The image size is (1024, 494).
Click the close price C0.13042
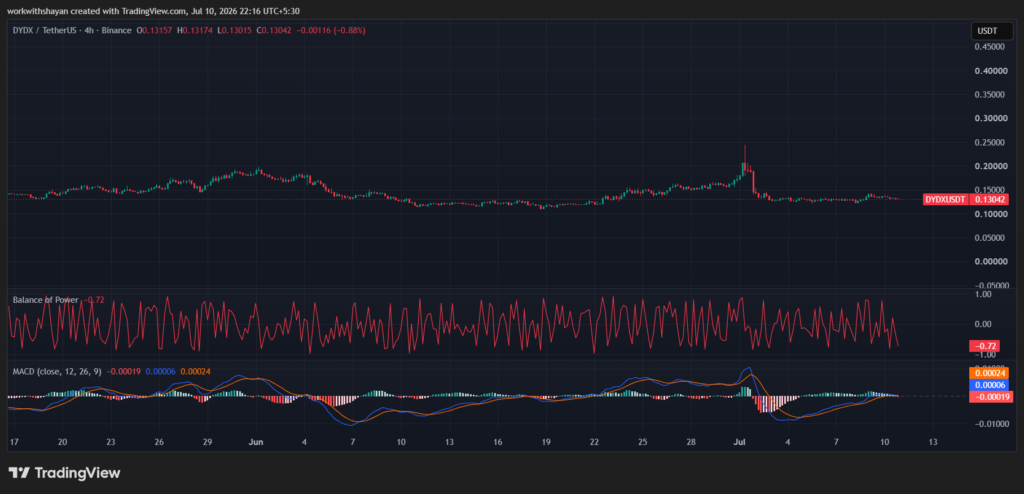click(x=274, y=30)
